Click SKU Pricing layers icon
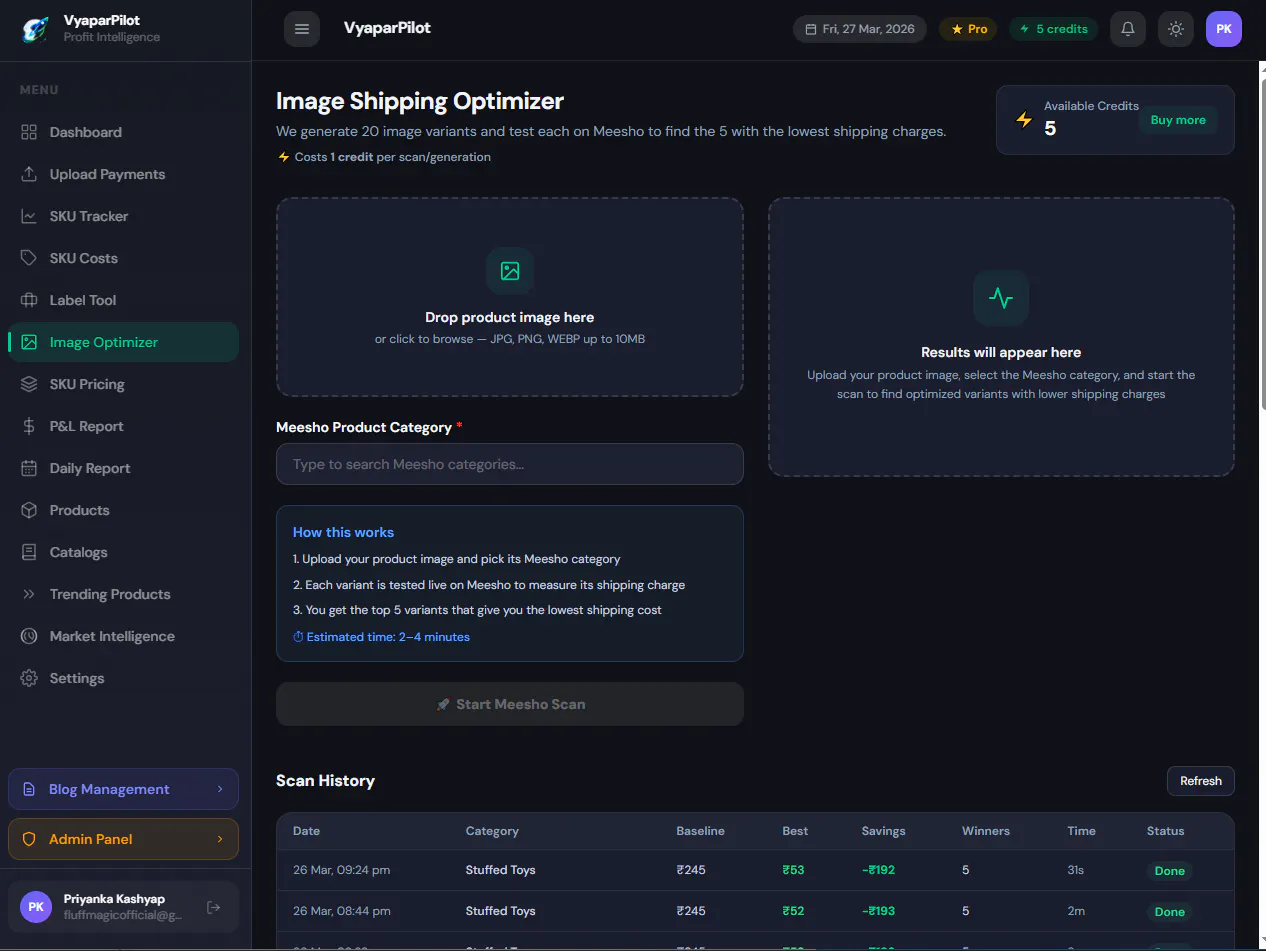Viewport: 1266px width, 951px height. pos(29,384)
